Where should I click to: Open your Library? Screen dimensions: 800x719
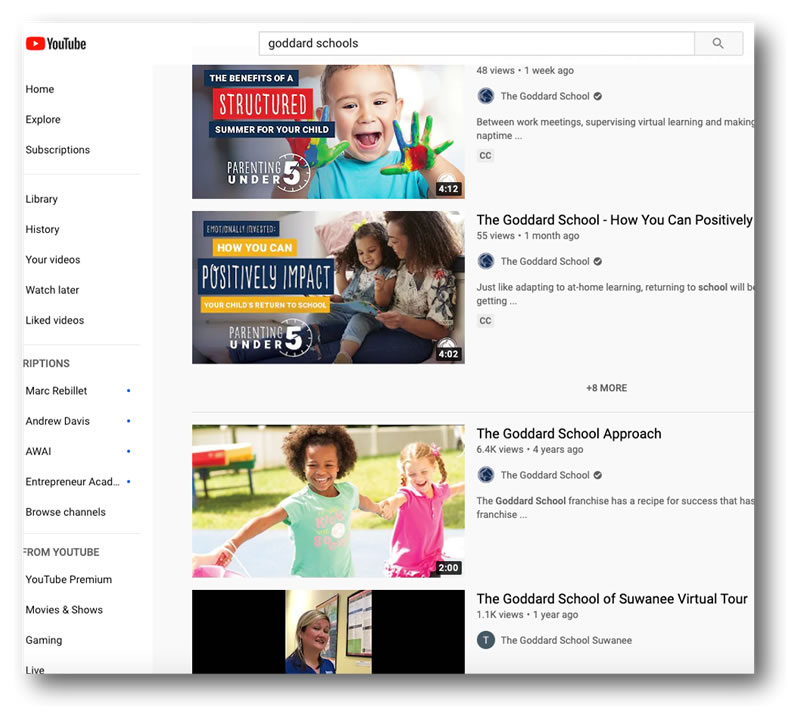pos(41,199)
